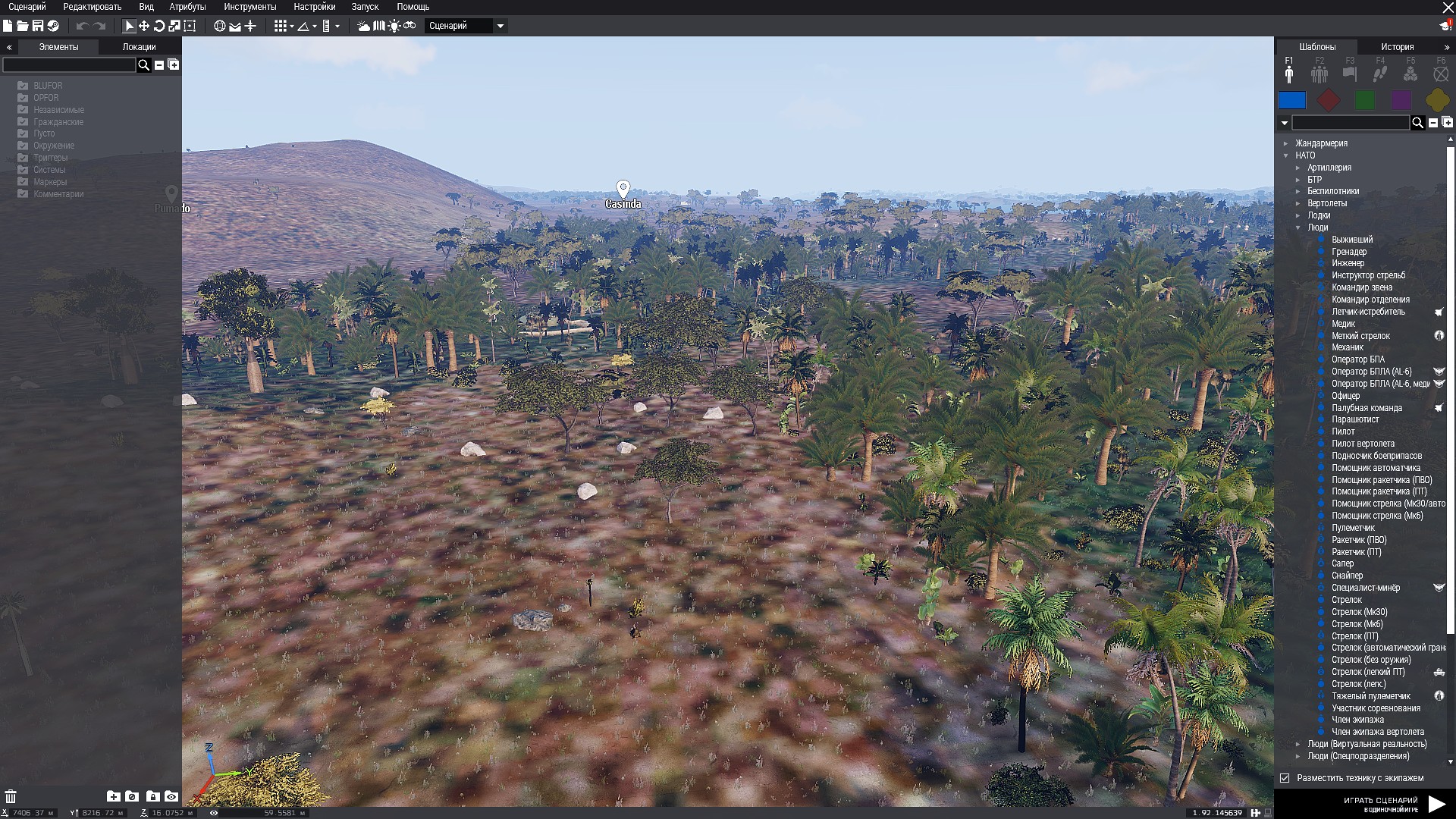
Task: Toggle the map view icon
Action: 379,26
